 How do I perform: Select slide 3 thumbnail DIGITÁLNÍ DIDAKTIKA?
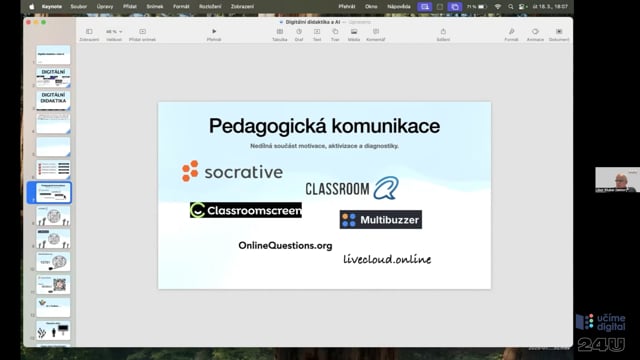[x=53, y=100]
